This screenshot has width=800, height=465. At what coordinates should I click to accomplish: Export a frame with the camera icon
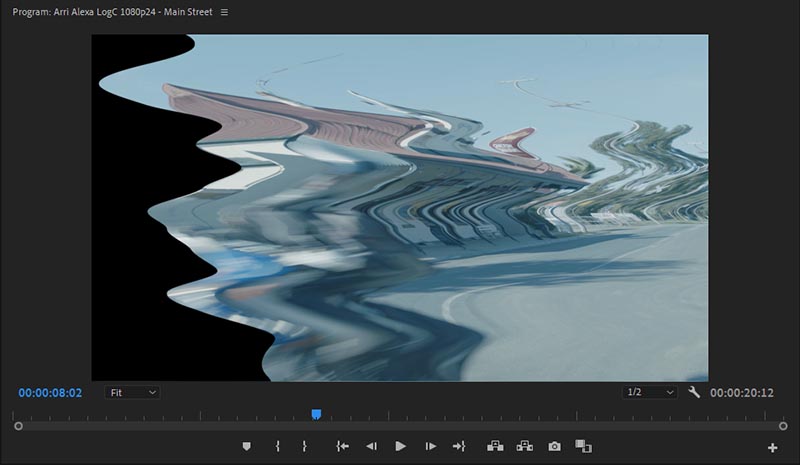(555, 447)
